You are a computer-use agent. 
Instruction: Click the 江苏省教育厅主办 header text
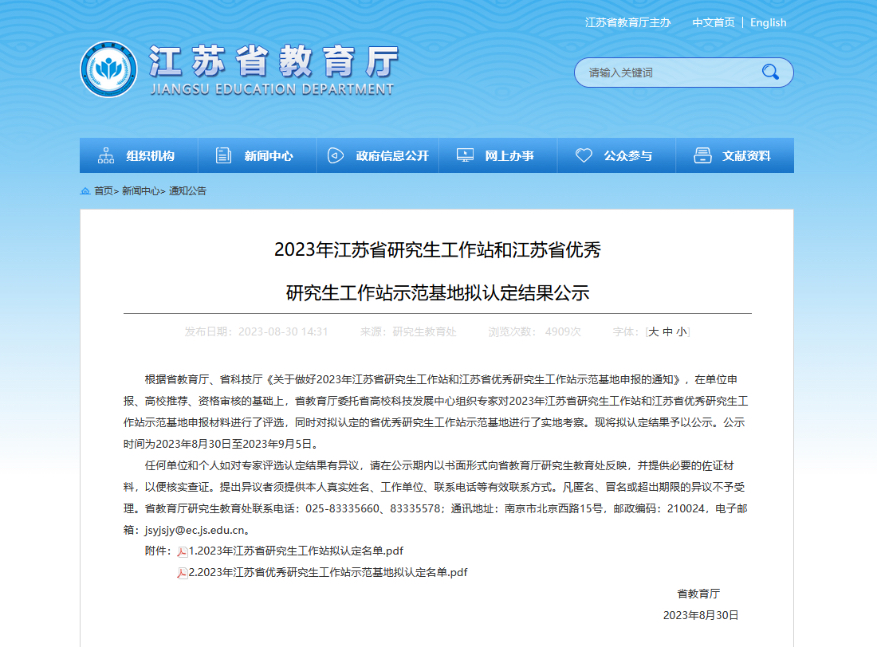[628, 22]
